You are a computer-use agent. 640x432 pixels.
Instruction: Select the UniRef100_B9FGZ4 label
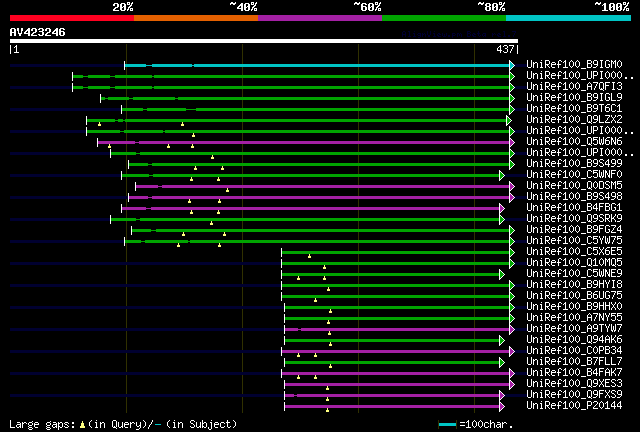click(x=574, y=230)
